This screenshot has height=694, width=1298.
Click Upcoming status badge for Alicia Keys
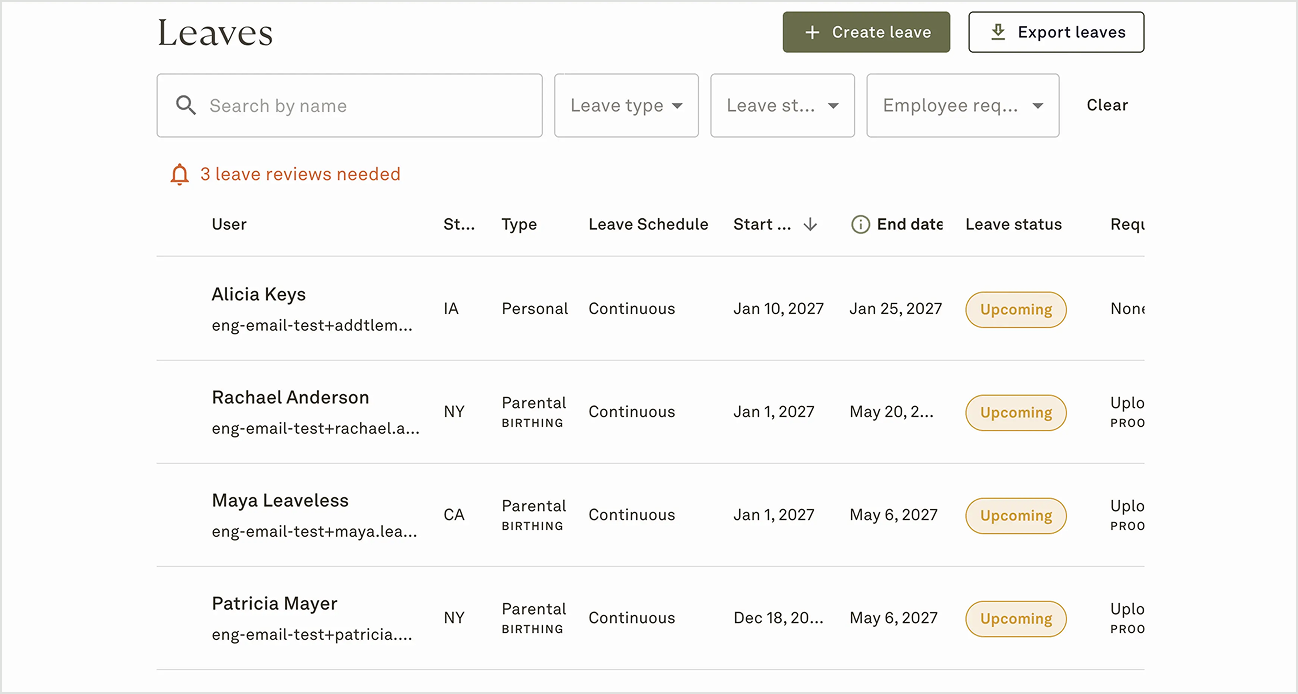pos(1016,310)
